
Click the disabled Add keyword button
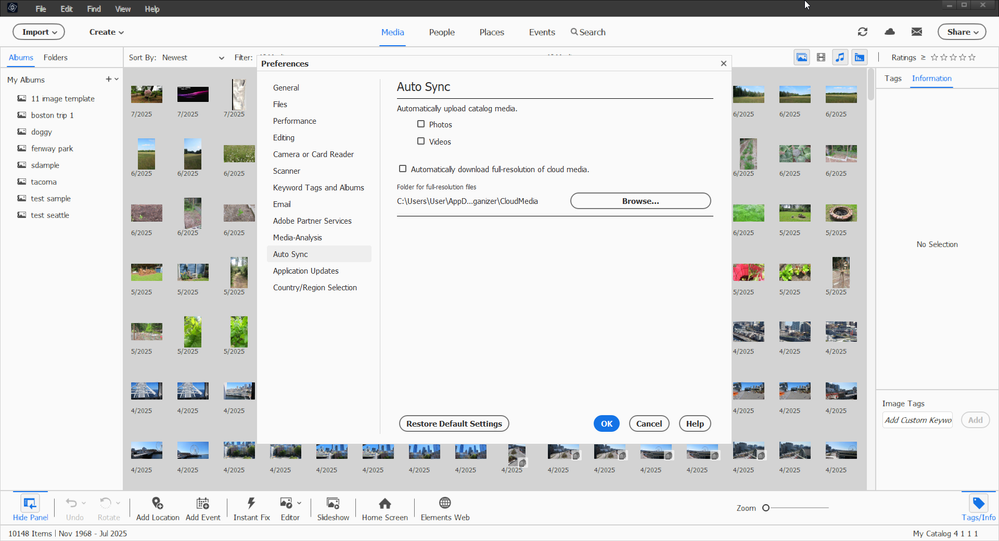pos(975,420)
